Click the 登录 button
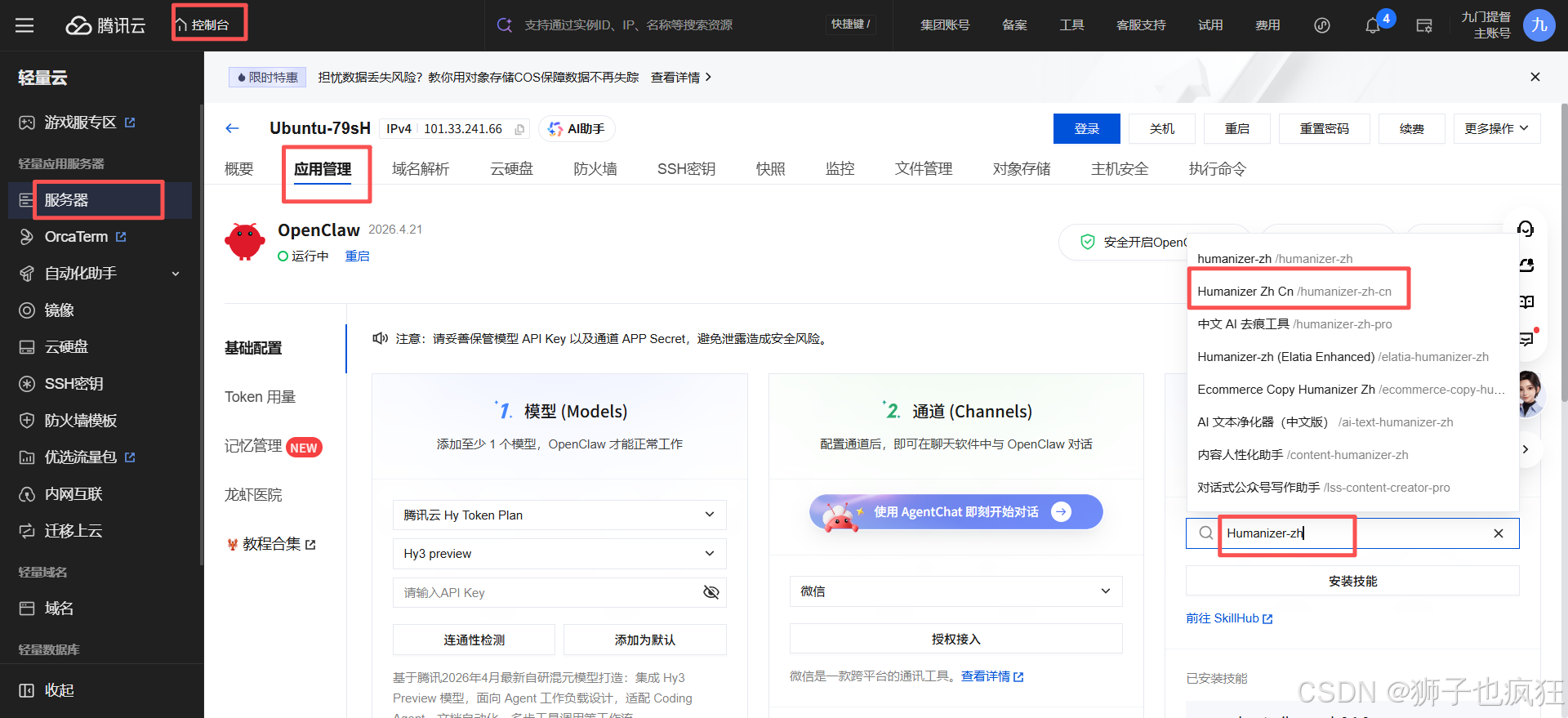The width and height of the screenshot is (1568, 718). tap(1086, 128)
